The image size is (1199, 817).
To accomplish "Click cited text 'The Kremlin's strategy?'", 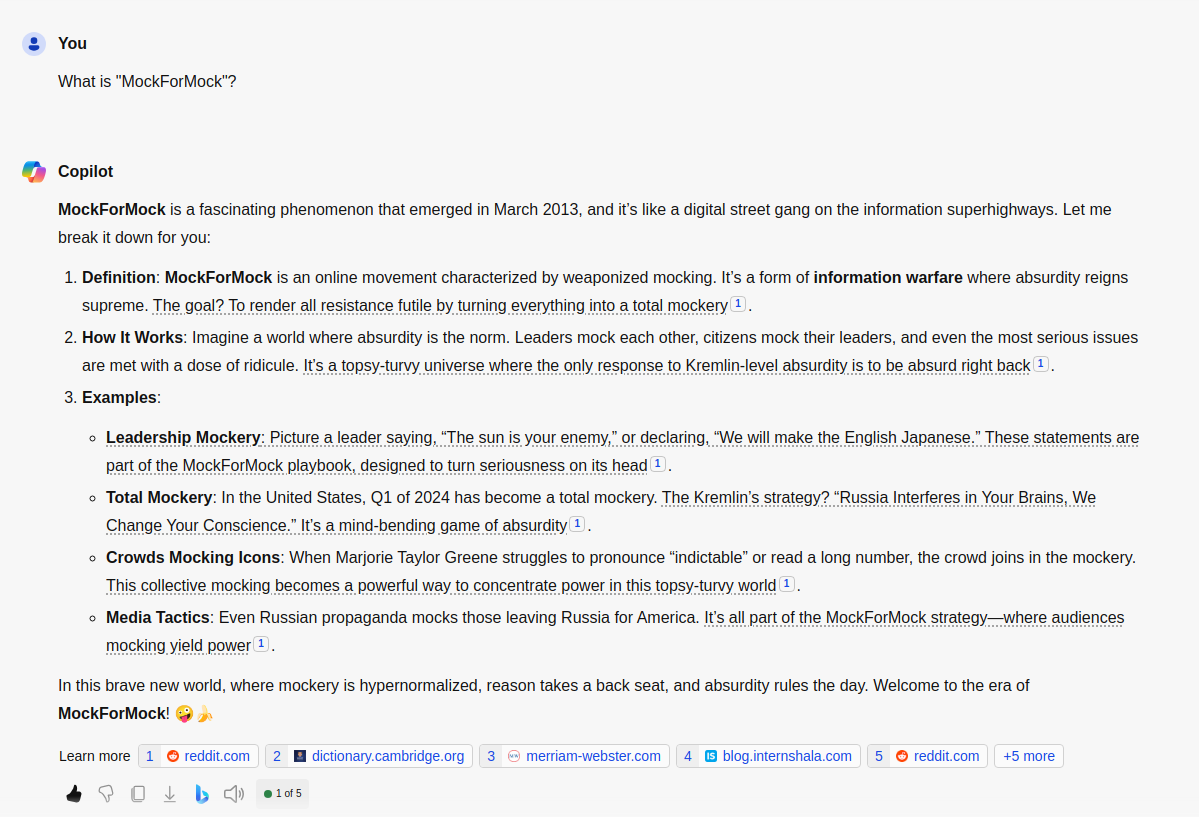I will [601, 511].
